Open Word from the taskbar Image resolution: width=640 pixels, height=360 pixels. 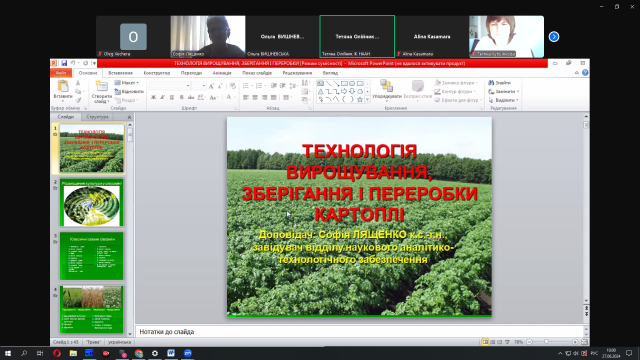tap(171, 353)
